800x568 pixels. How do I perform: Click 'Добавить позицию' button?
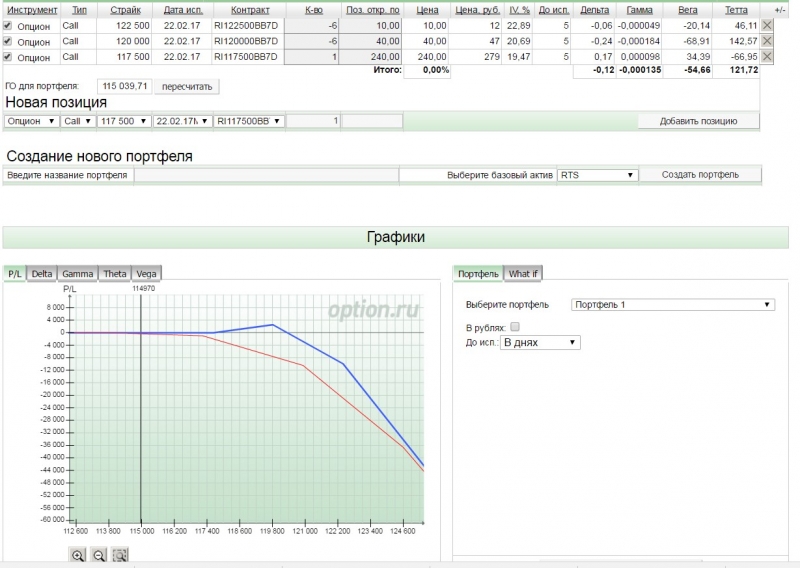tap(698, 121)
